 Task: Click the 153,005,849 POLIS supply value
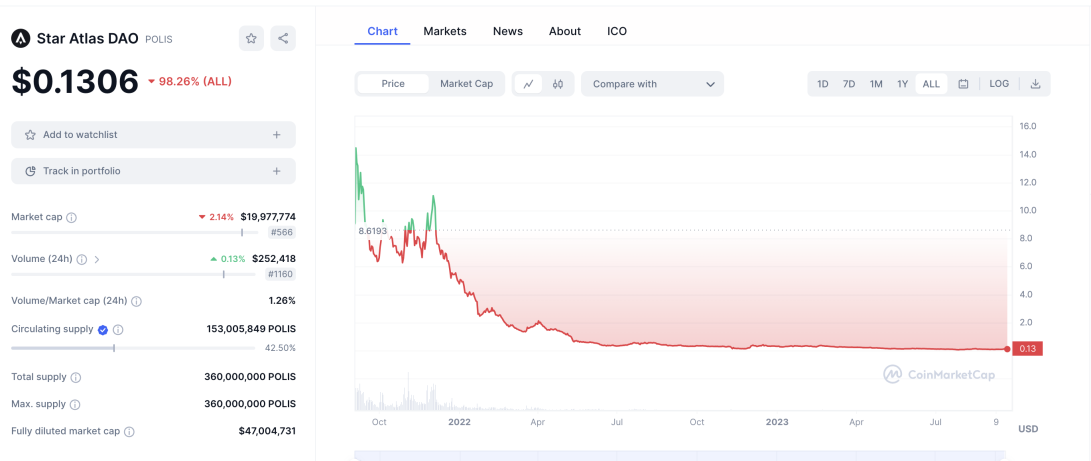[x=251, y=329]
